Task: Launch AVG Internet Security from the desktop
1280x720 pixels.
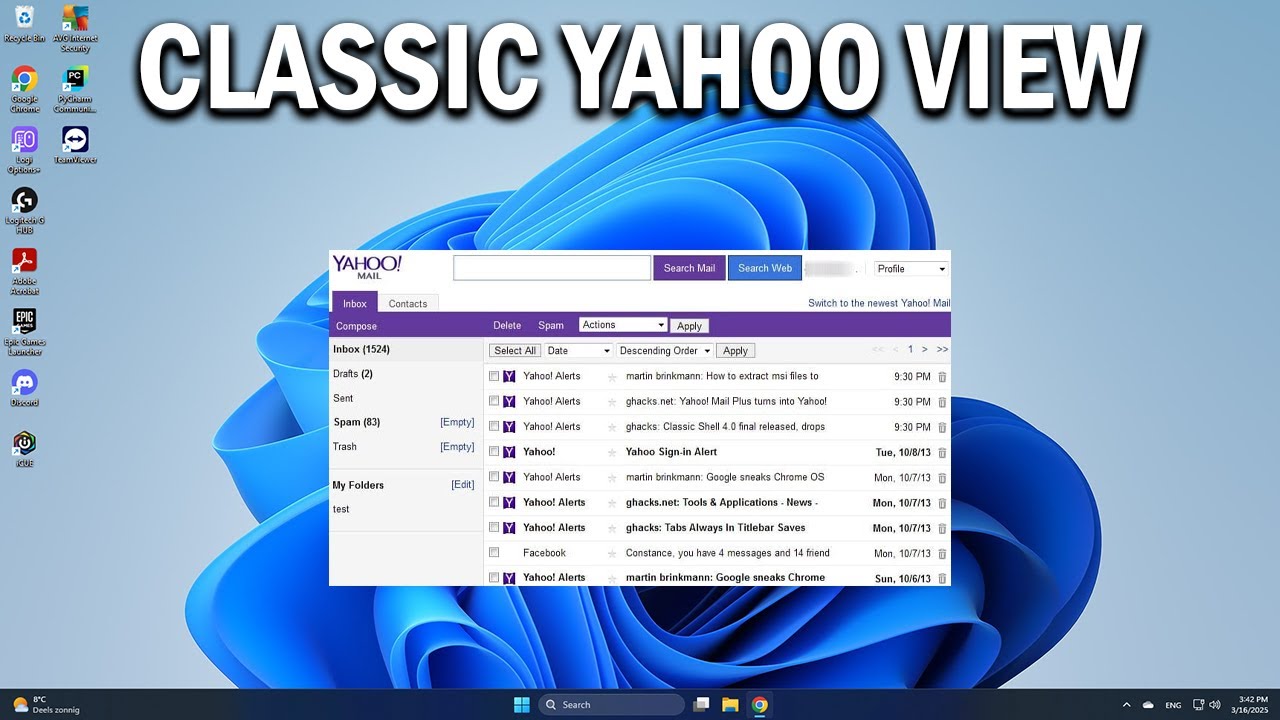Action: 74,28
